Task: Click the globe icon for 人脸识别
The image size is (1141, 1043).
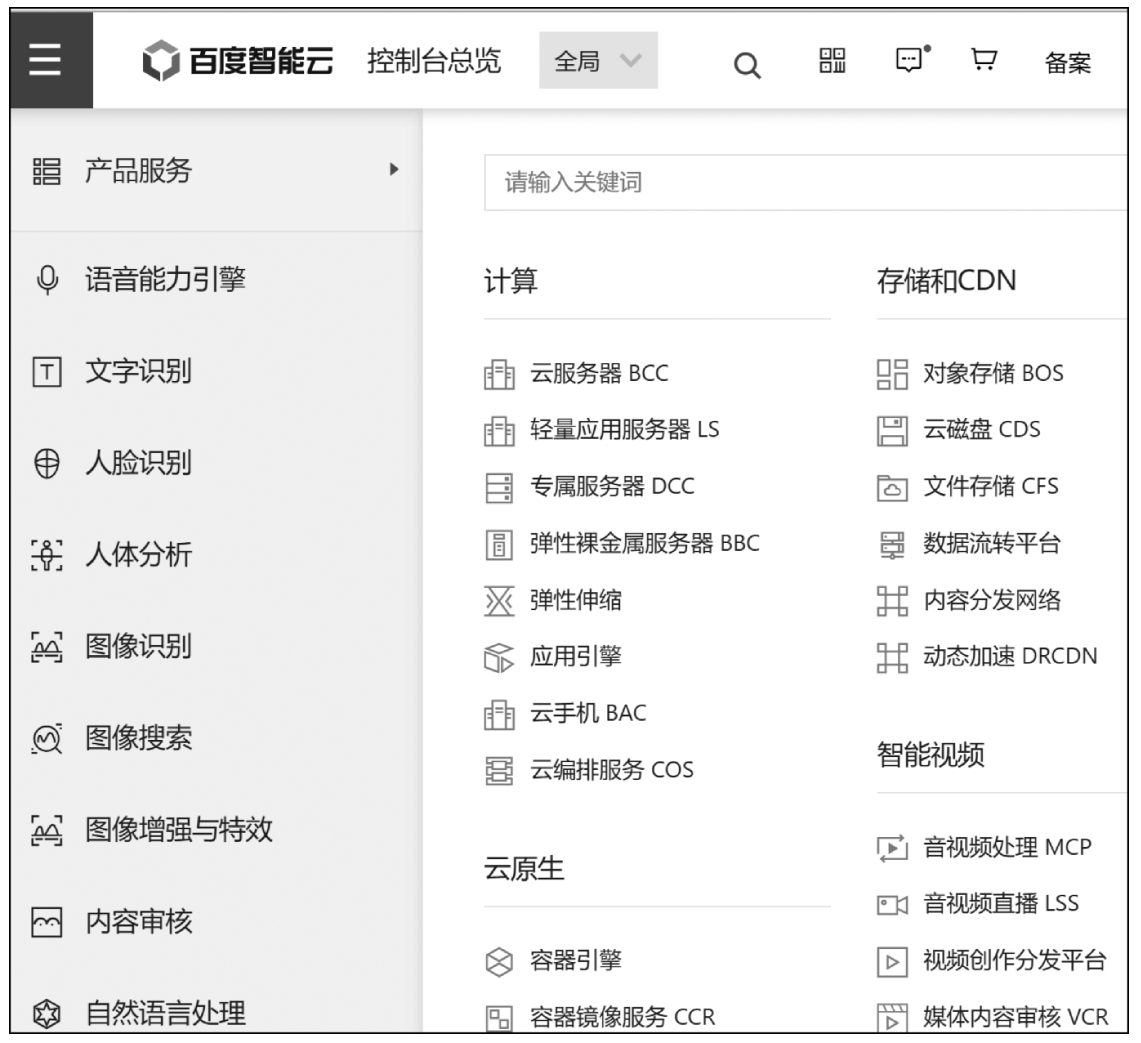Action: coord(47,464)
